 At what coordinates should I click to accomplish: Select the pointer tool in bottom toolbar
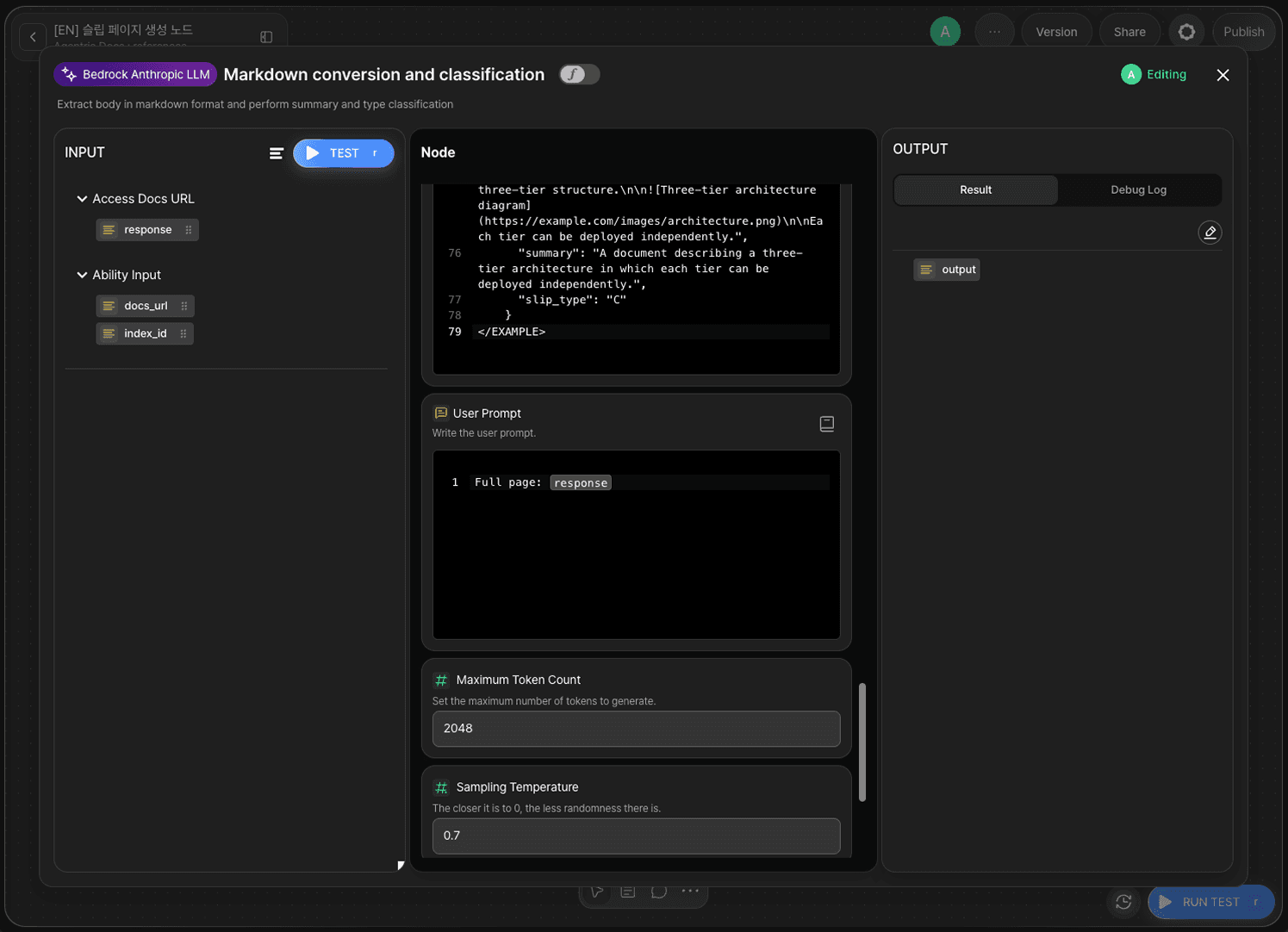[x=597, y=892]
